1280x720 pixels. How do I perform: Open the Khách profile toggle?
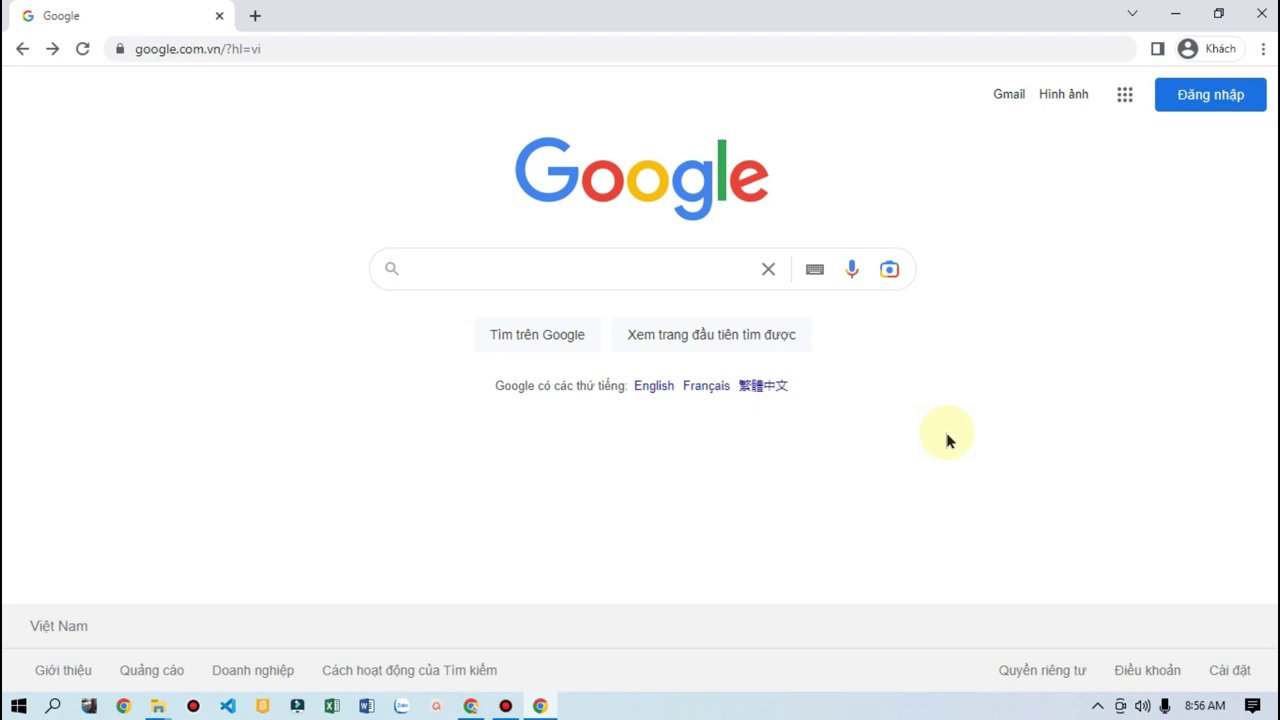point(1206,48)
